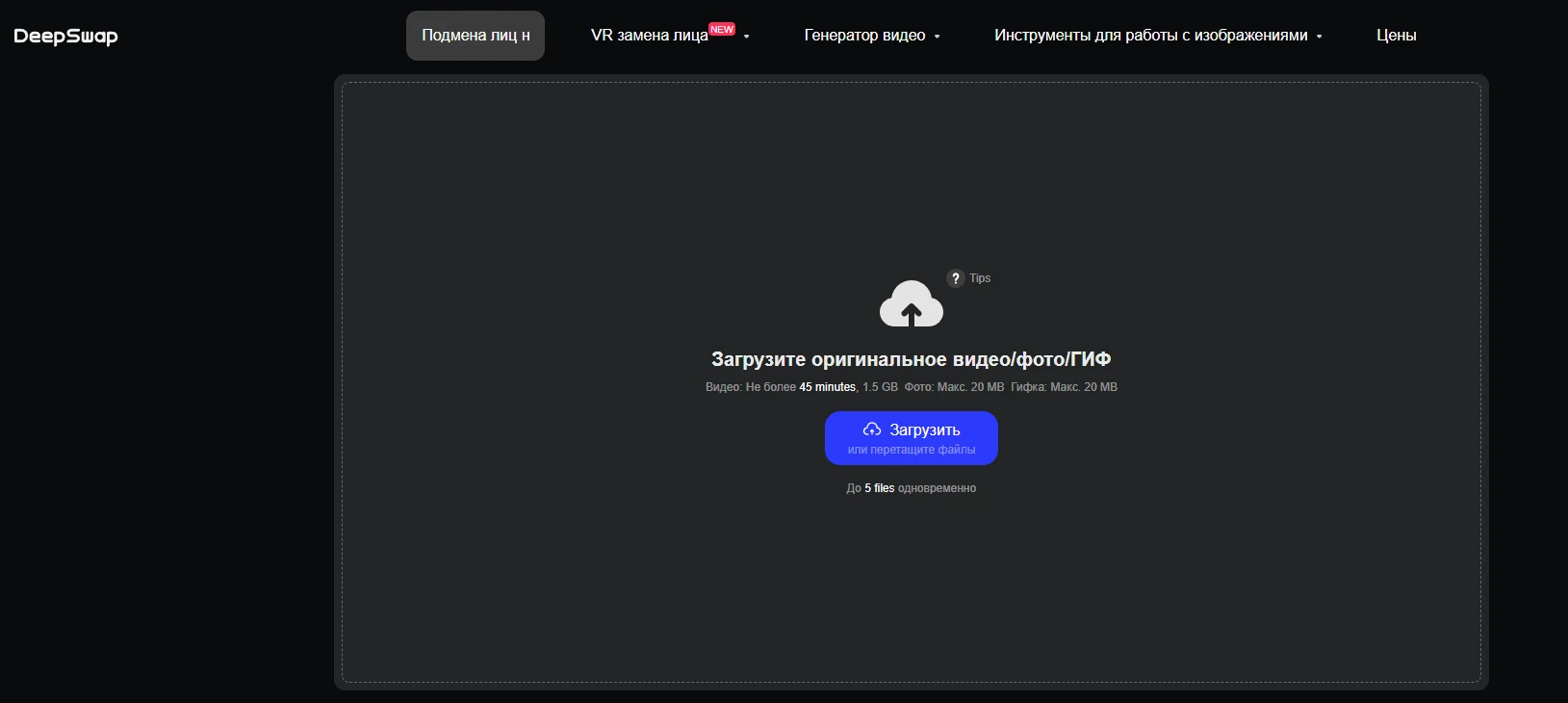Select the Подмена лиц н tab
This screenshot has height=703, width=1568.
(476, 36)
